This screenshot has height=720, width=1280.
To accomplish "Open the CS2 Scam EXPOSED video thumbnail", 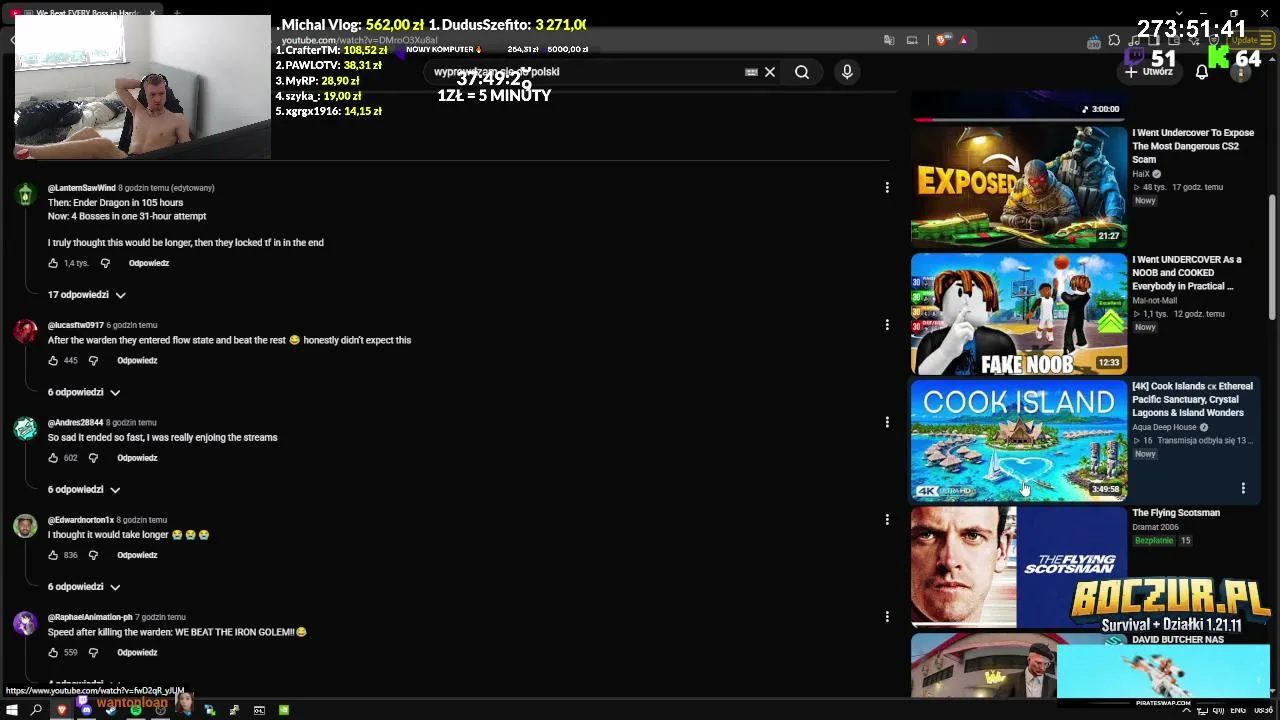I will pos(1019,186).
